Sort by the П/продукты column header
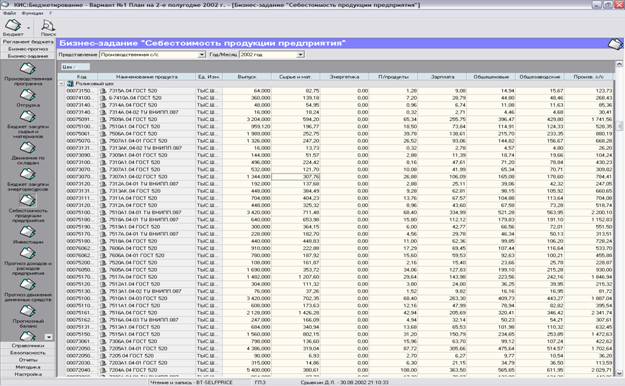The width and height of the screenshot is (625, 386). (393, 77)
